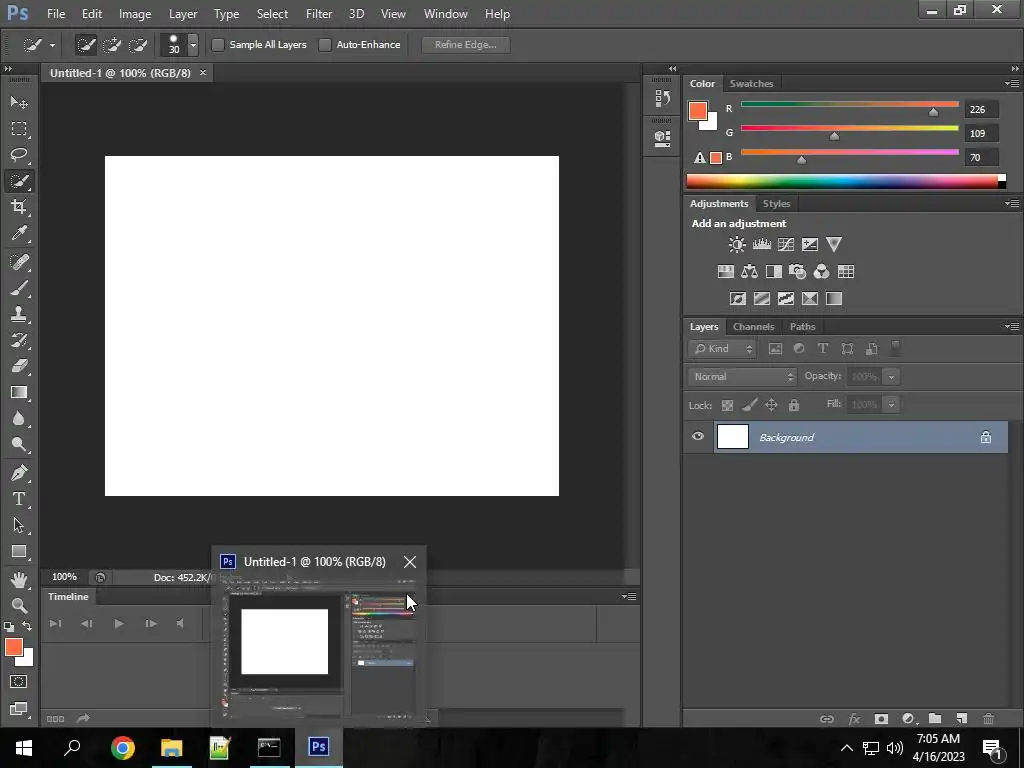This screenshot has width=1024, height=768.
Task: Open the History panel icon
Action: tap(662, 99)
